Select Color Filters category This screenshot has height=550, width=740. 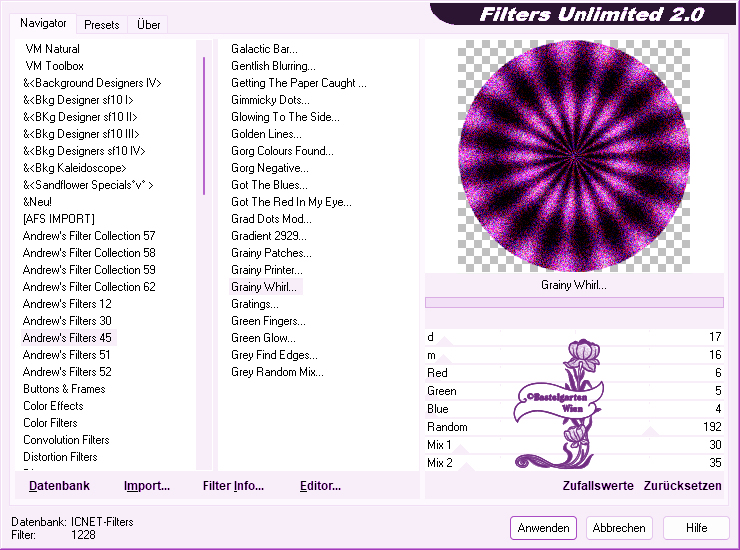click(x=50, y=423)
